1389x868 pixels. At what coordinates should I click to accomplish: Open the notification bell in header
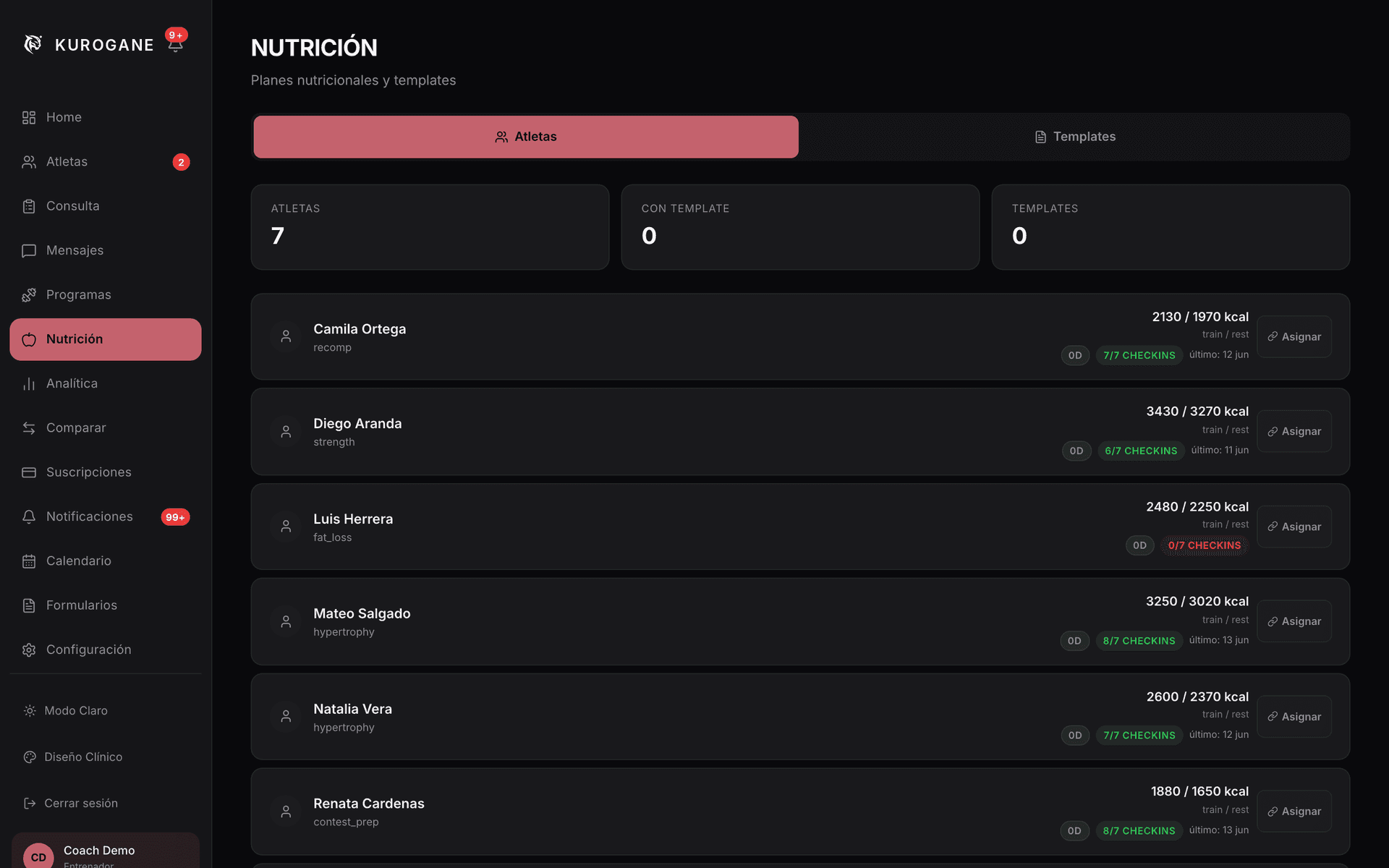click(175, 45)
